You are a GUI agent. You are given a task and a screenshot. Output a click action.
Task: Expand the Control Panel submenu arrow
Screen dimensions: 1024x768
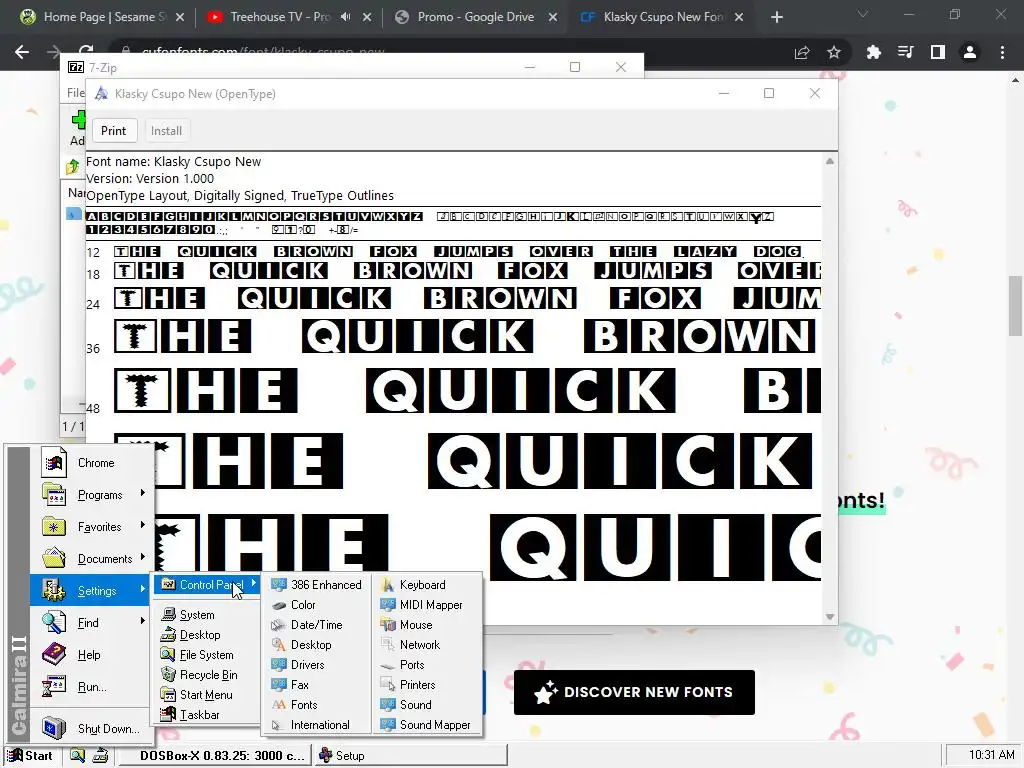pyautogui.click(x=253, y=583)
